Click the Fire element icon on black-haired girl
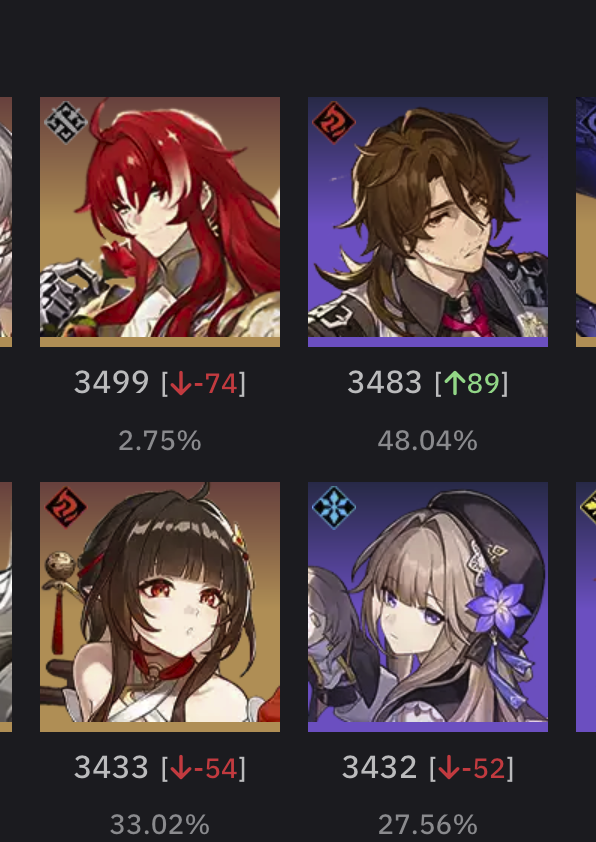This screenshot has height=842, width=596. pyautogui.click(x=66, y=507)
